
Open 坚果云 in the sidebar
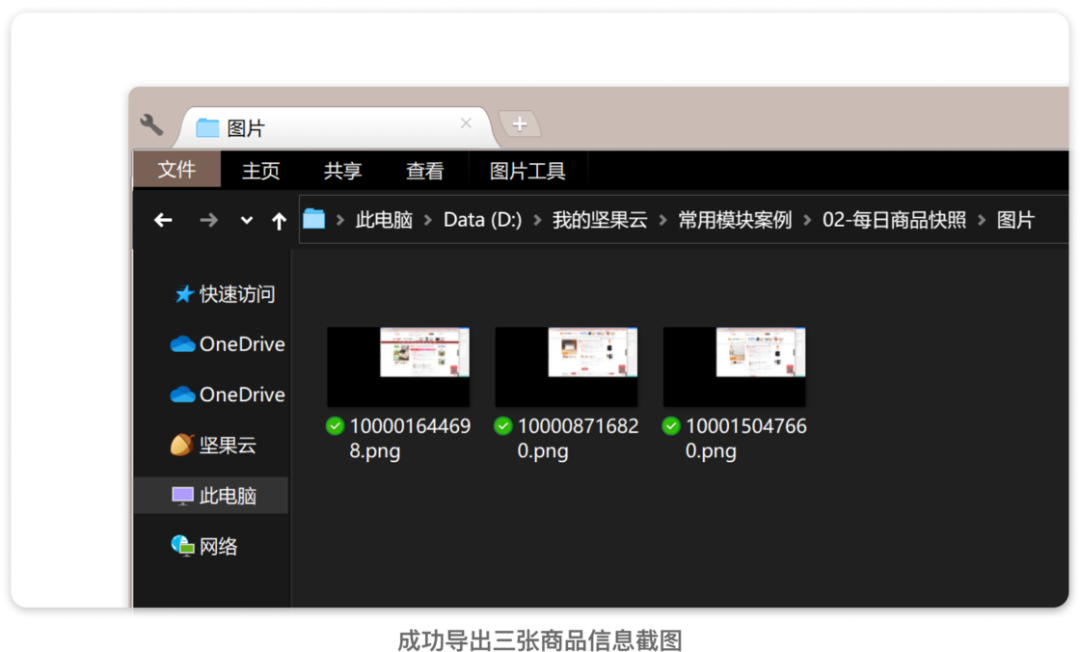point(214,445)
